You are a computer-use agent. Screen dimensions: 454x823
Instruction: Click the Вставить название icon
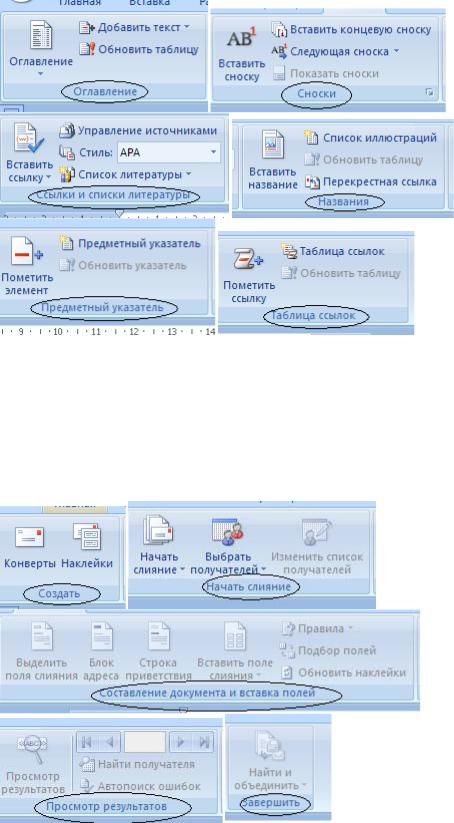pyautogui.click(x=273, y=144)
